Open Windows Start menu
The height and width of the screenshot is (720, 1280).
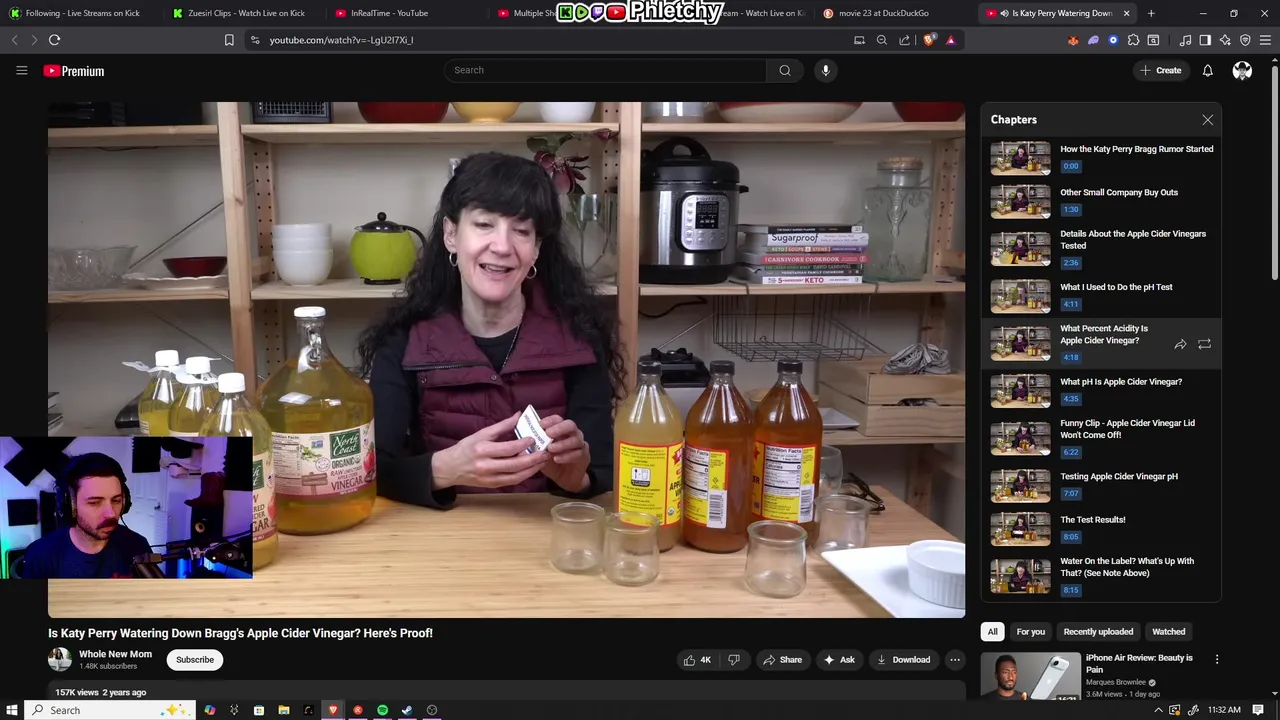pyautogui.click(x=12, y=710)
